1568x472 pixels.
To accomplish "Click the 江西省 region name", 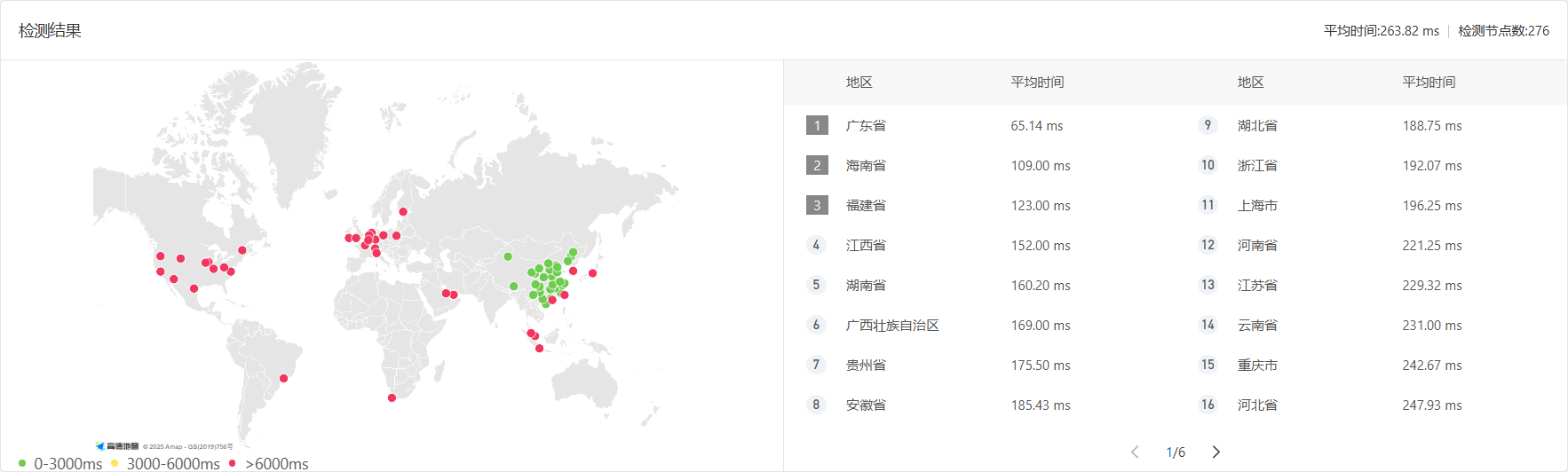I will coord(866,246).
